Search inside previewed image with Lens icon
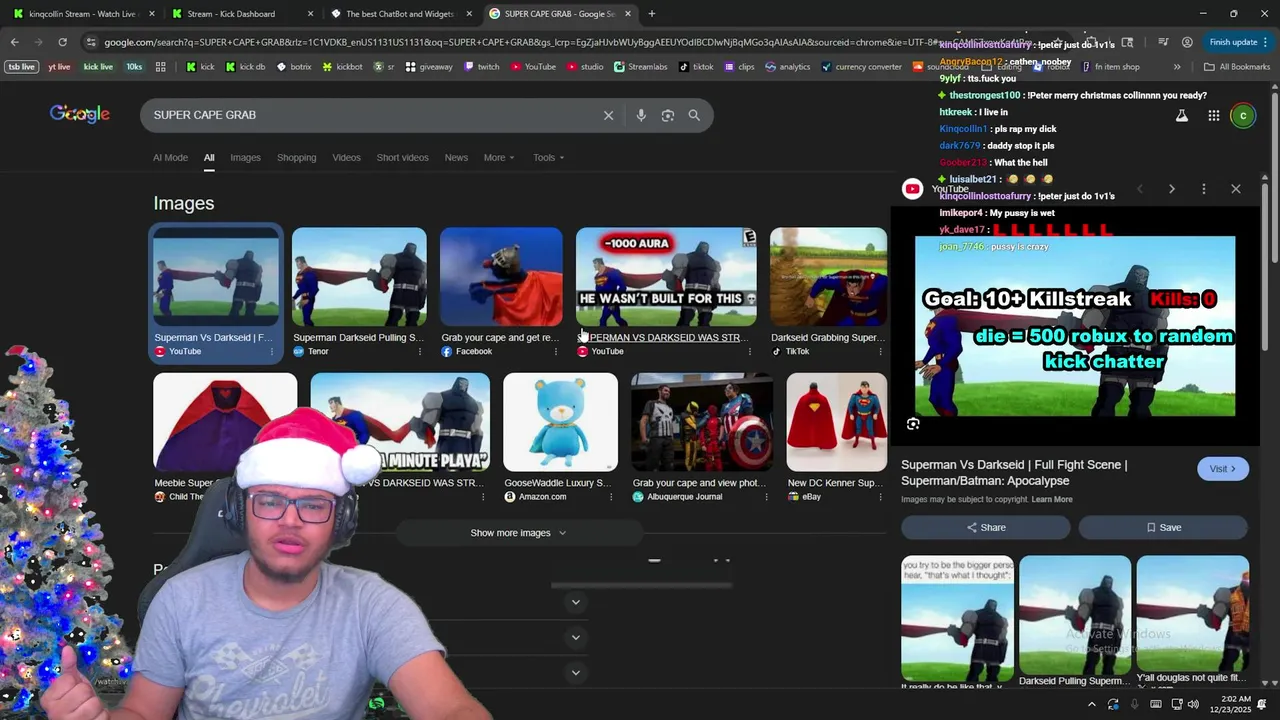The height and width of the screenshot is (720, 1280). (x=913, y=424)
